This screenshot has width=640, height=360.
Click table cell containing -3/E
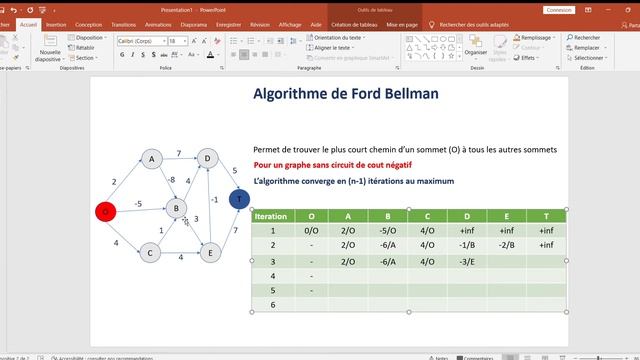click(467, 262)
